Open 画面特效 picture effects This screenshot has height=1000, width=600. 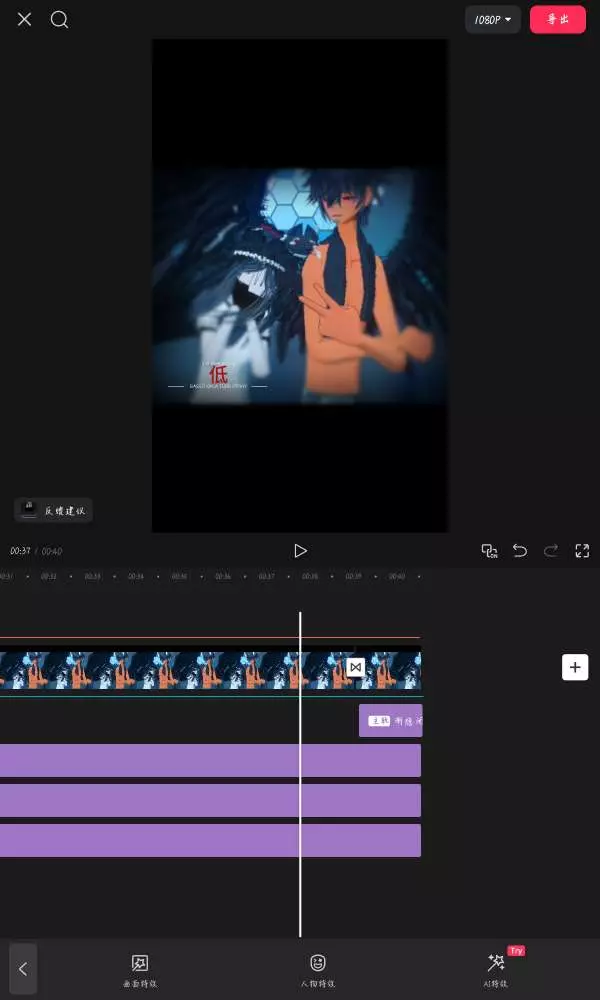[140, 971]
